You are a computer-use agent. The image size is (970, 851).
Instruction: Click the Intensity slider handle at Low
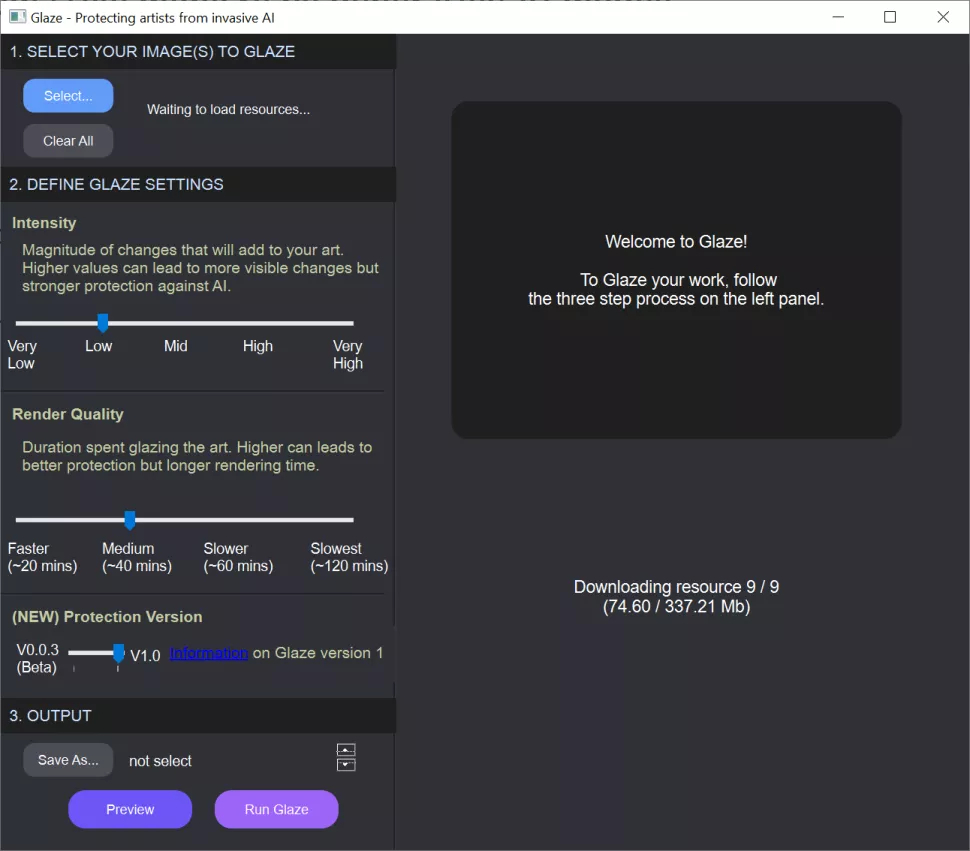[102, 323]
